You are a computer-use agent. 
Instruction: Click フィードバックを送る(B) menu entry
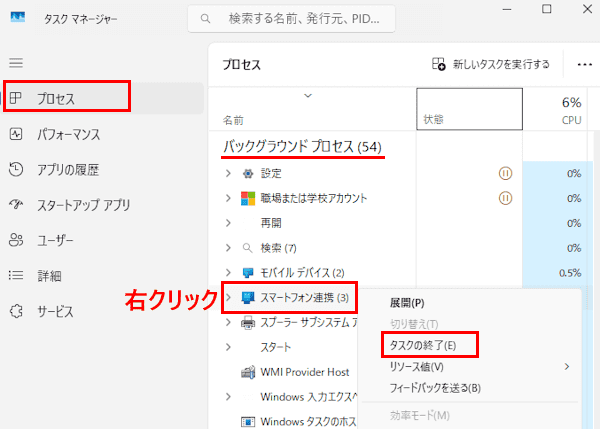pos(434,388)
